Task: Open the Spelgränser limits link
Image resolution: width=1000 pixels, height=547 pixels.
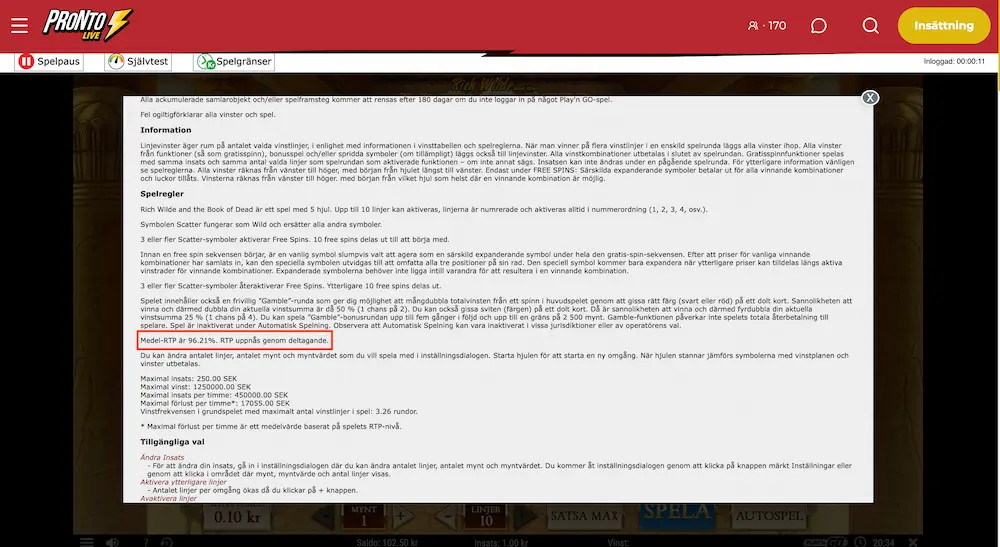Action: click(234, 61)
